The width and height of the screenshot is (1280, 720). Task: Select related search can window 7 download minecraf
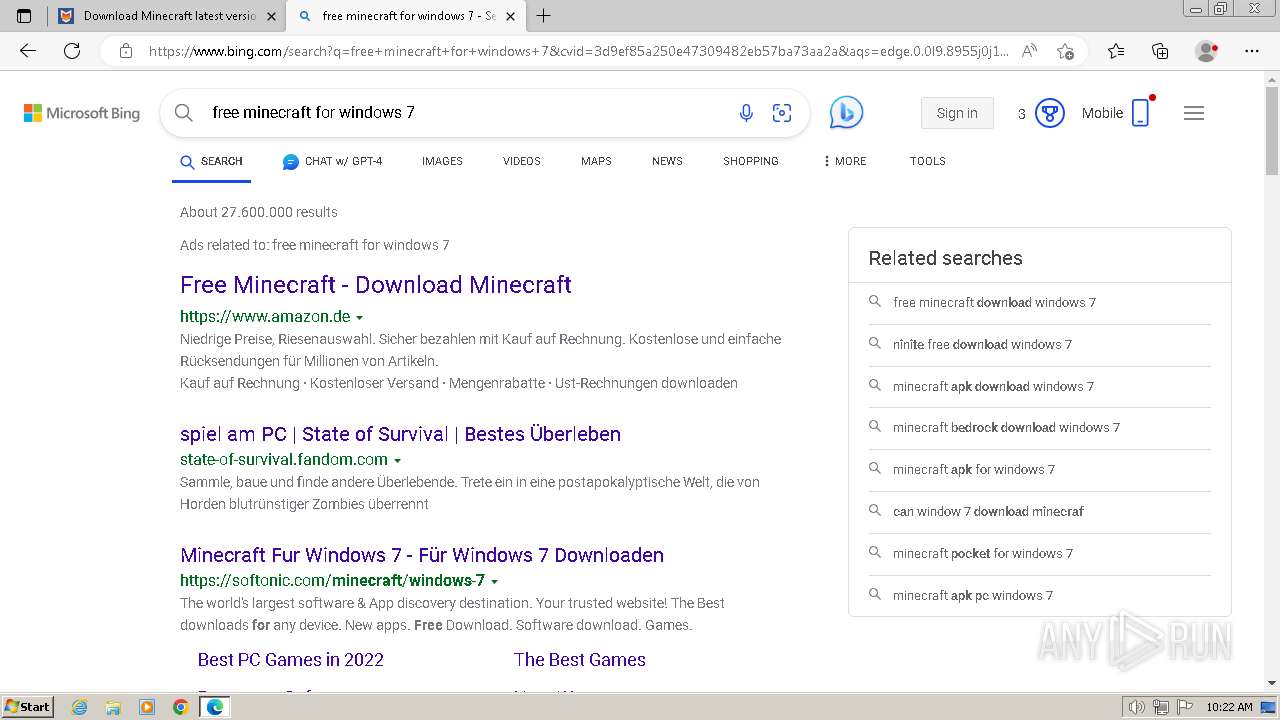pos(1039,511)
